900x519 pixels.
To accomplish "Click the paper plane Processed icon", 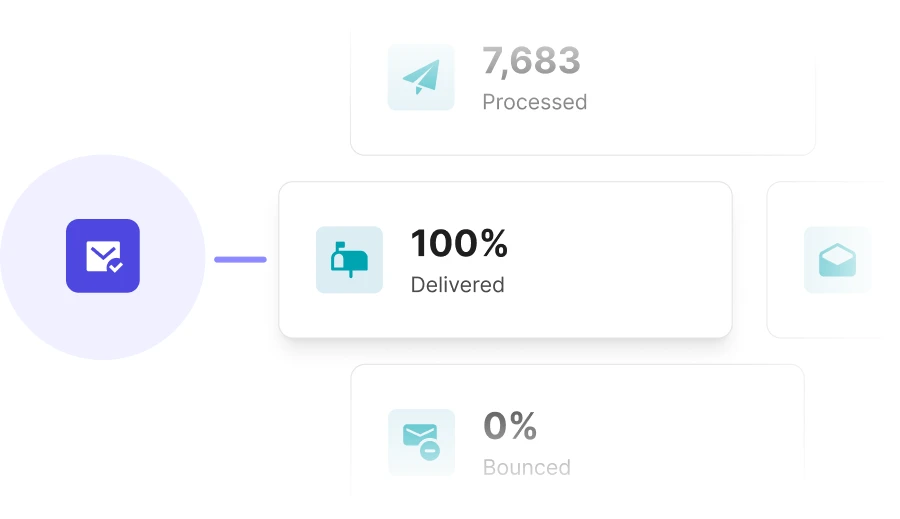I will (x=421, y=77).
